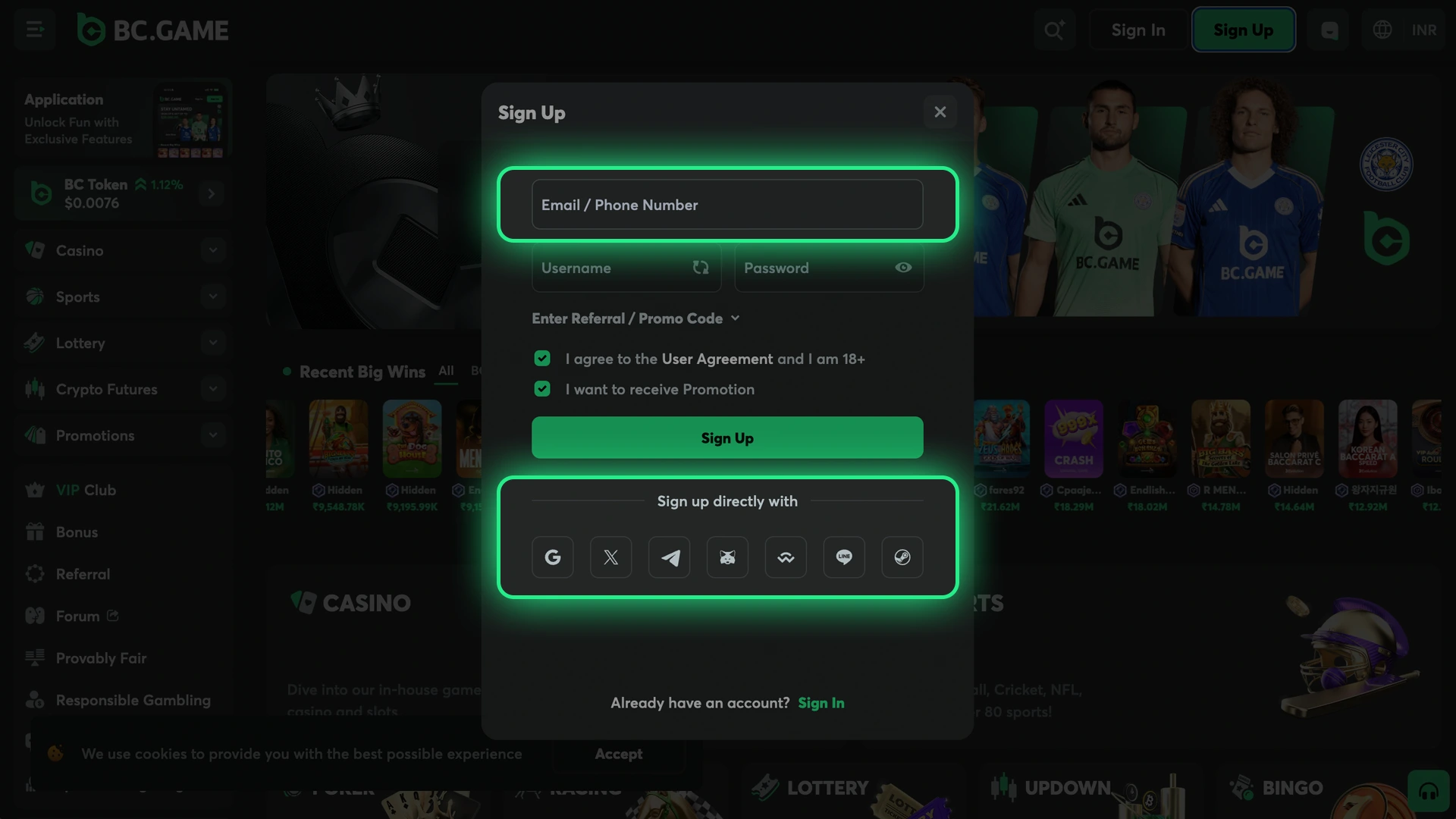Follow Sign In link in dialog
This screenshot has height=819, width=1456.
[821, 703]
